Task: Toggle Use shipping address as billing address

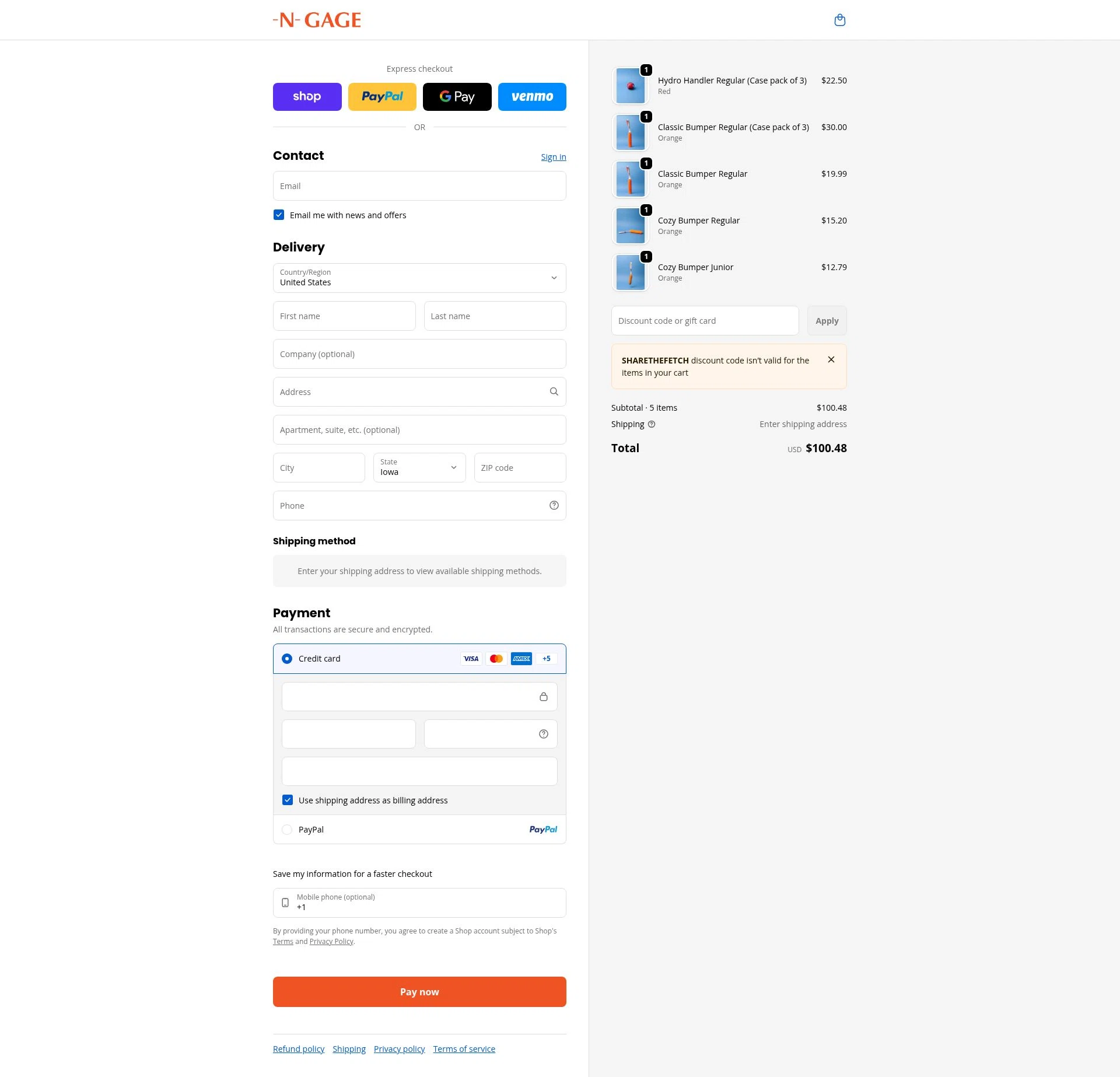Action: point(288,800)
